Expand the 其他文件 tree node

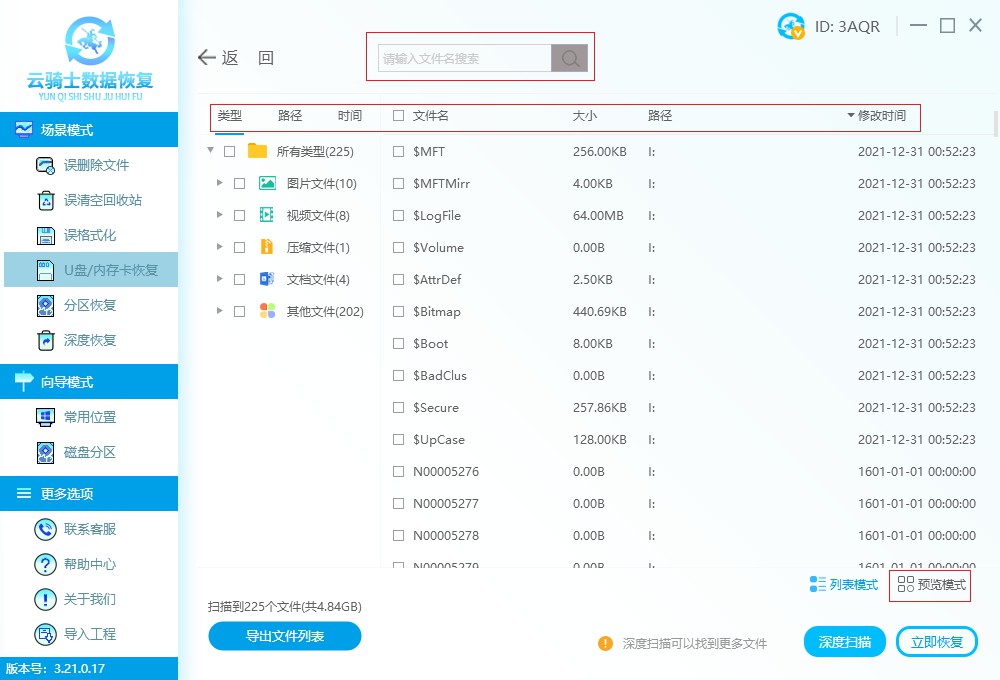point(219,311)
